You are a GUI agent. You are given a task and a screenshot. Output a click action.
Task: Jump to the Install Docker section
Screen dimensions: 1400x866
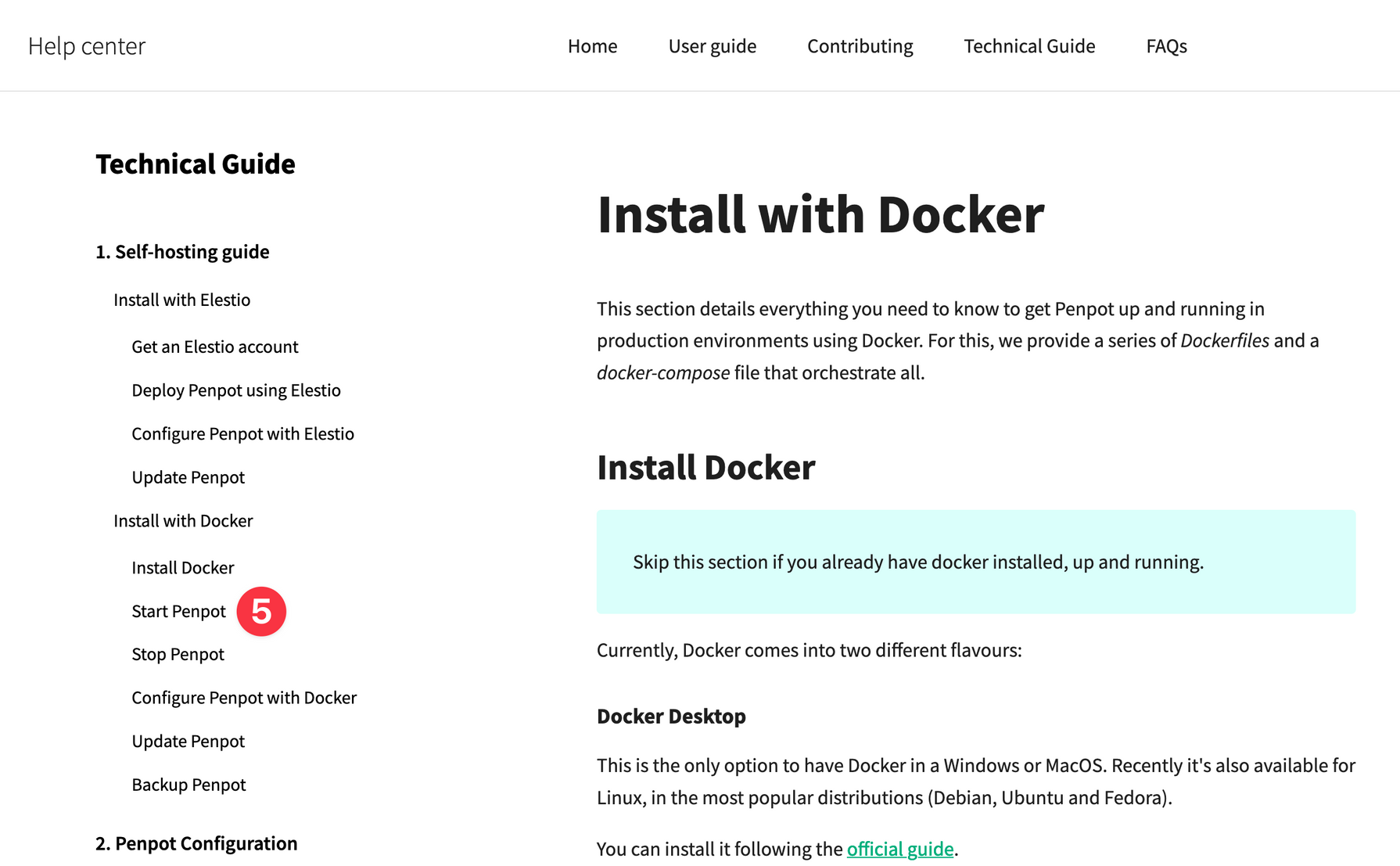(x=182, y=567)
